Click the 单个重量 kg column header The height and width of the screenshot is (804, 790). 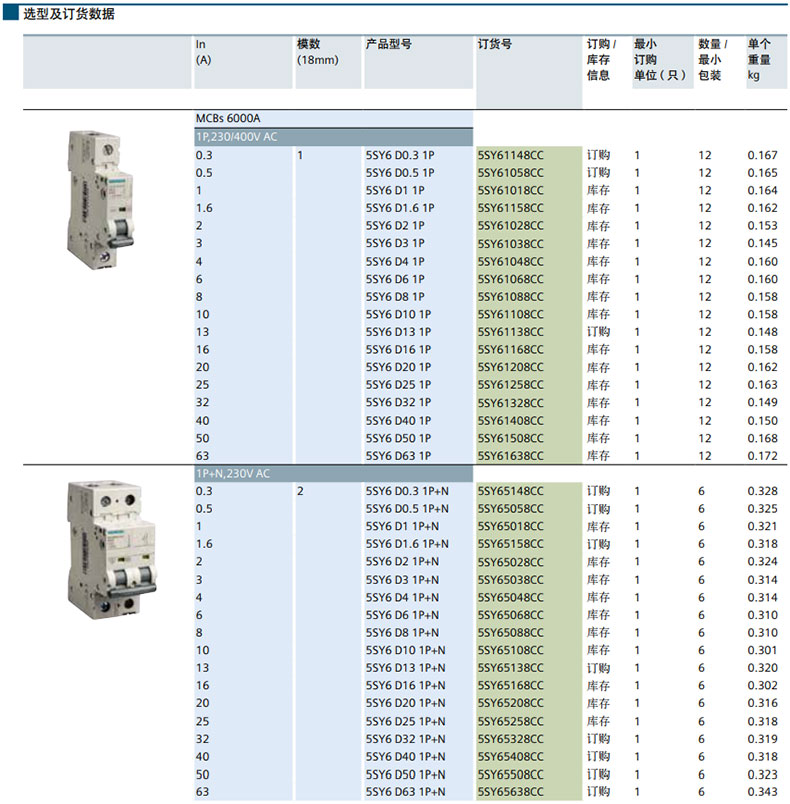tap(759, 59)
